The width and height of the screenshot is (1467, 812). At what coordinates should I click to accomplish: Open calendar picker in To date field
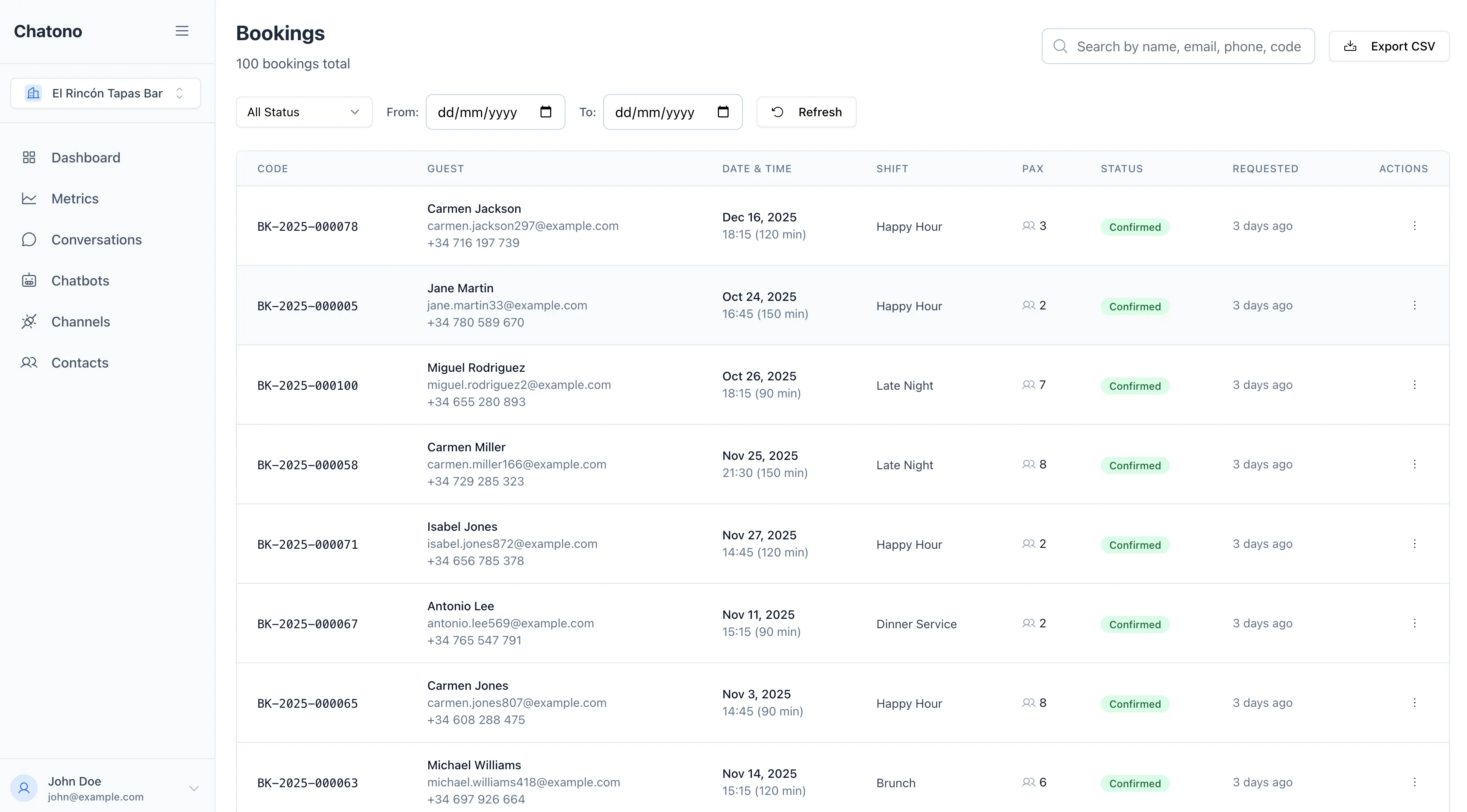(x=723, y=112)
